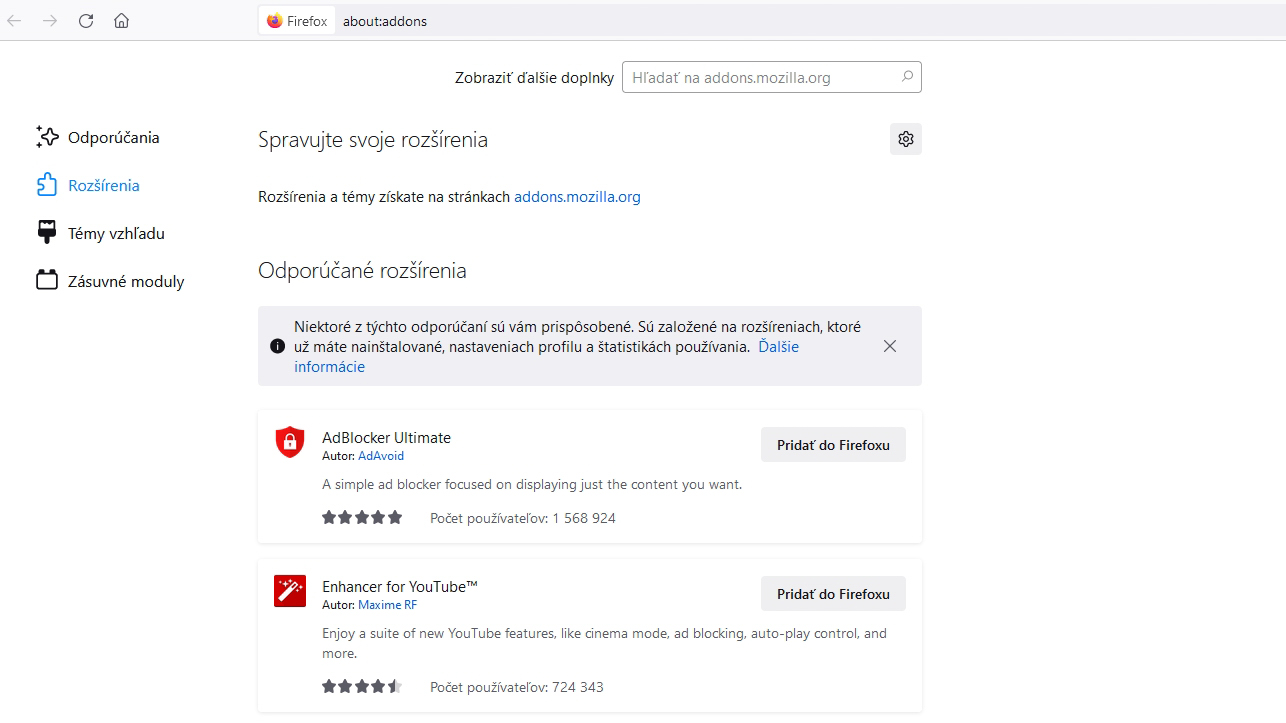Reload the current page
The width and height of the screenshot is (1286, 723).
tap(86, 20)
